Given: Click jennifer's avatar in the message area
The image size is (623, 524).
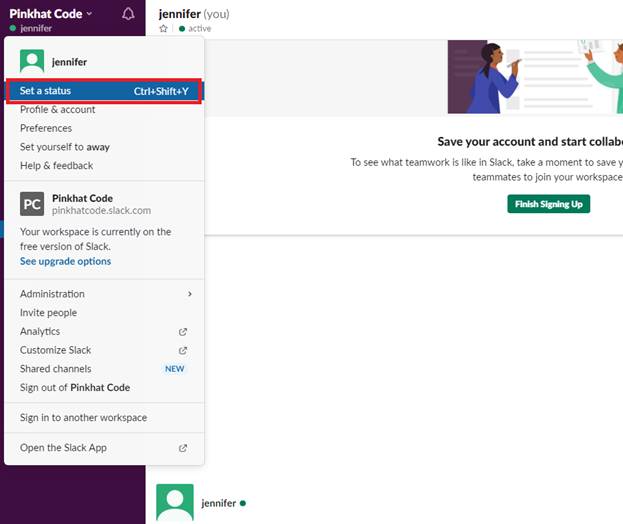Looking at the screenshot, I should coord(175,502).
